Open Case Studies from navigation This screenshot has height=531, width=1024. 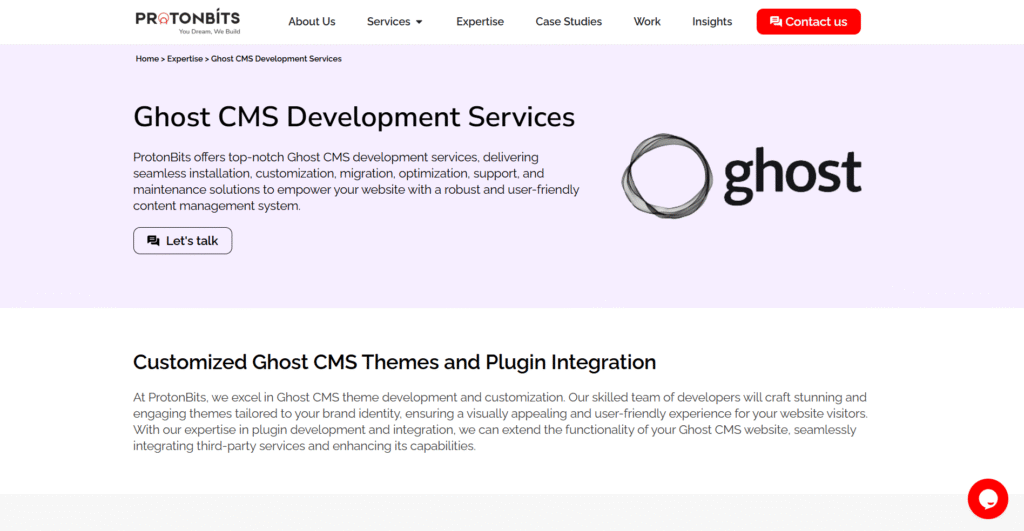569,22
